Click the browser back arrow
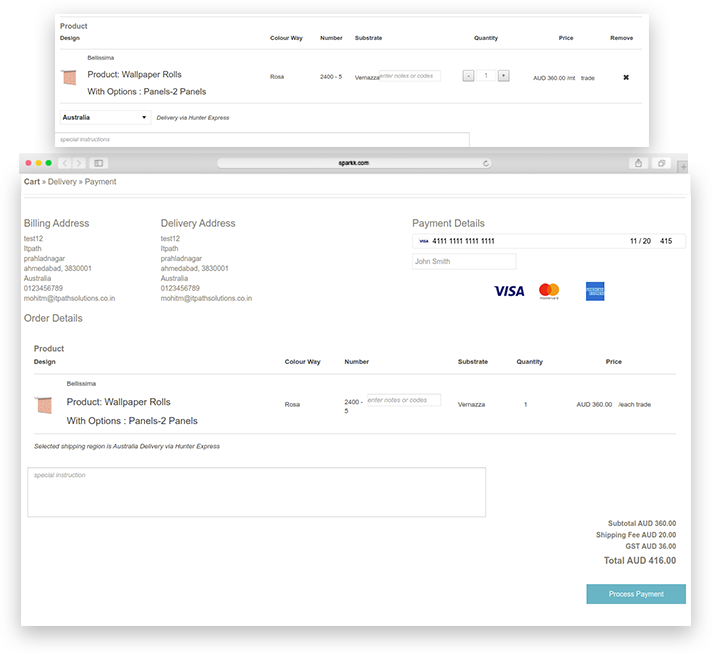The image size is (712, 654). point(65,163)
